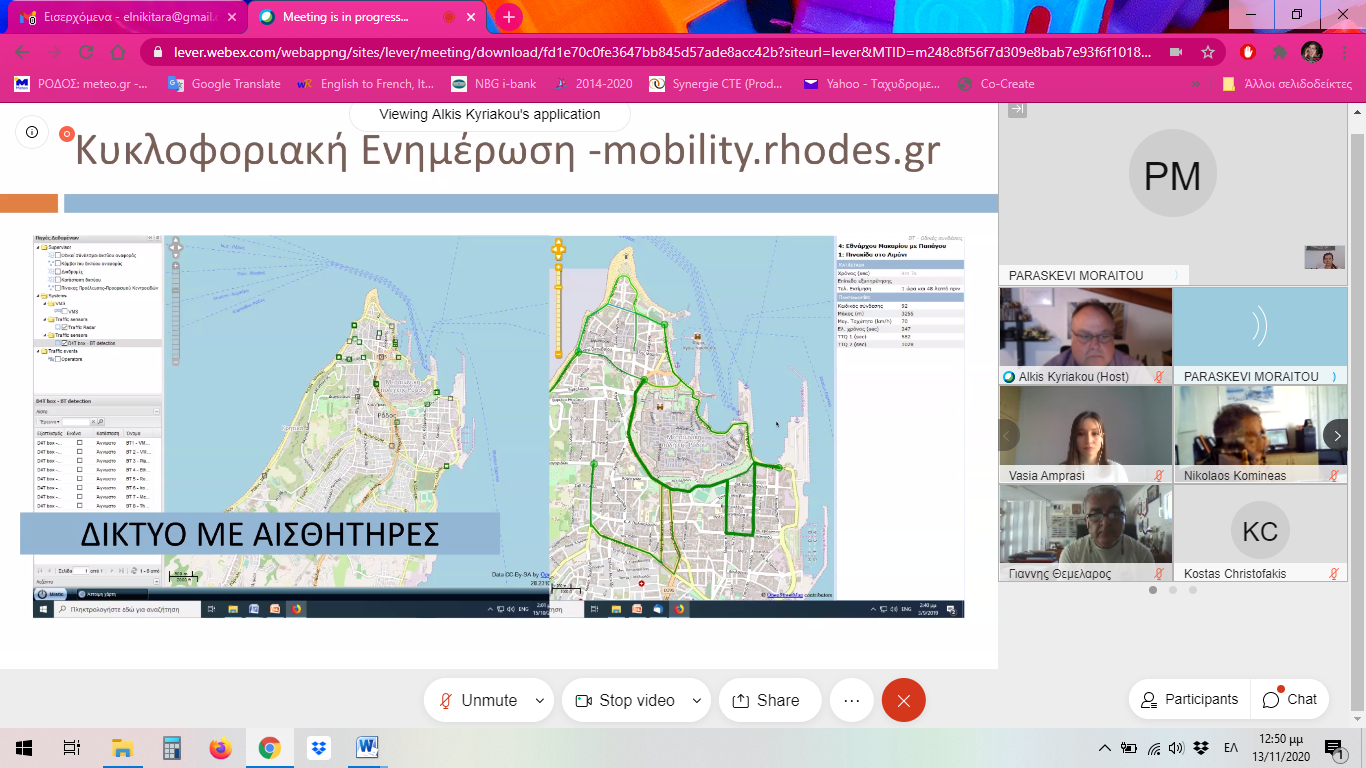Expand audio options arrow beside Unmute
The width and height of the screenshot is (1366, 768).
pos(540,700)
